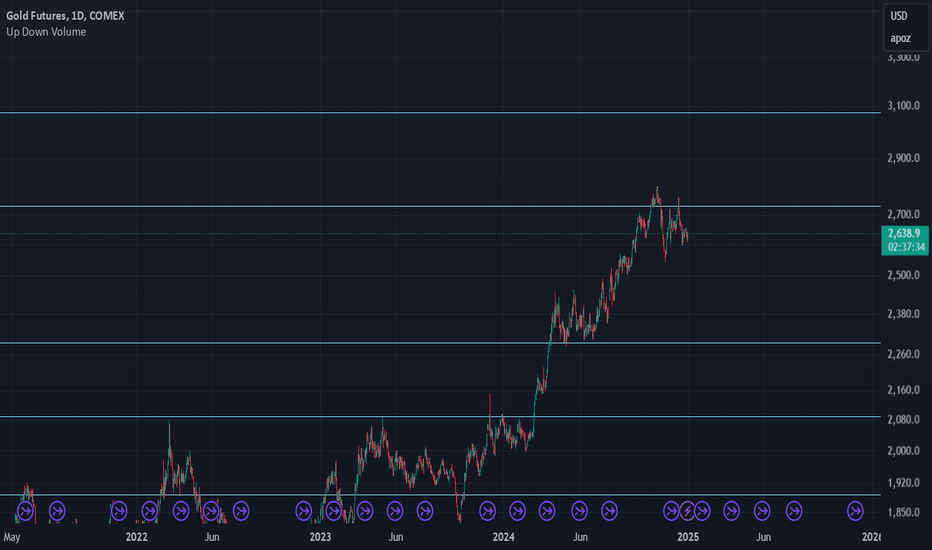Click the 1,850.0 price axis label
The image size is (932, 550).
[x=903, y=512]
